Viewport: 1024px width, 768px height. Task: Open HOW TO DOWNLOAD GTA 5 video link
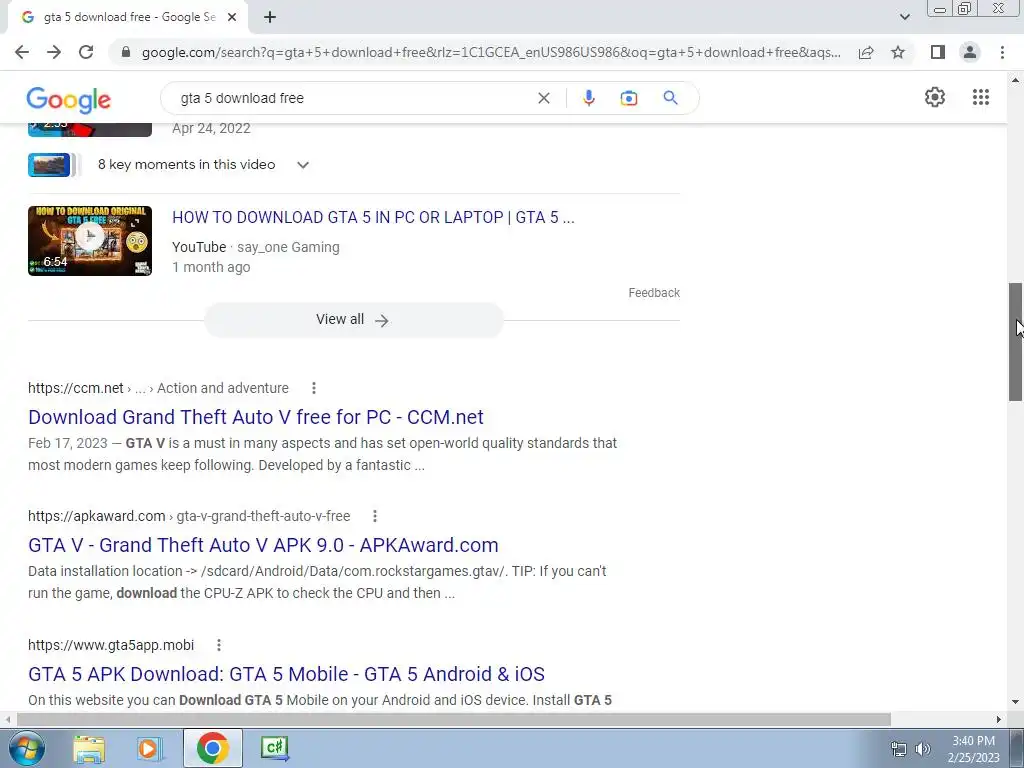coord(373,217)
